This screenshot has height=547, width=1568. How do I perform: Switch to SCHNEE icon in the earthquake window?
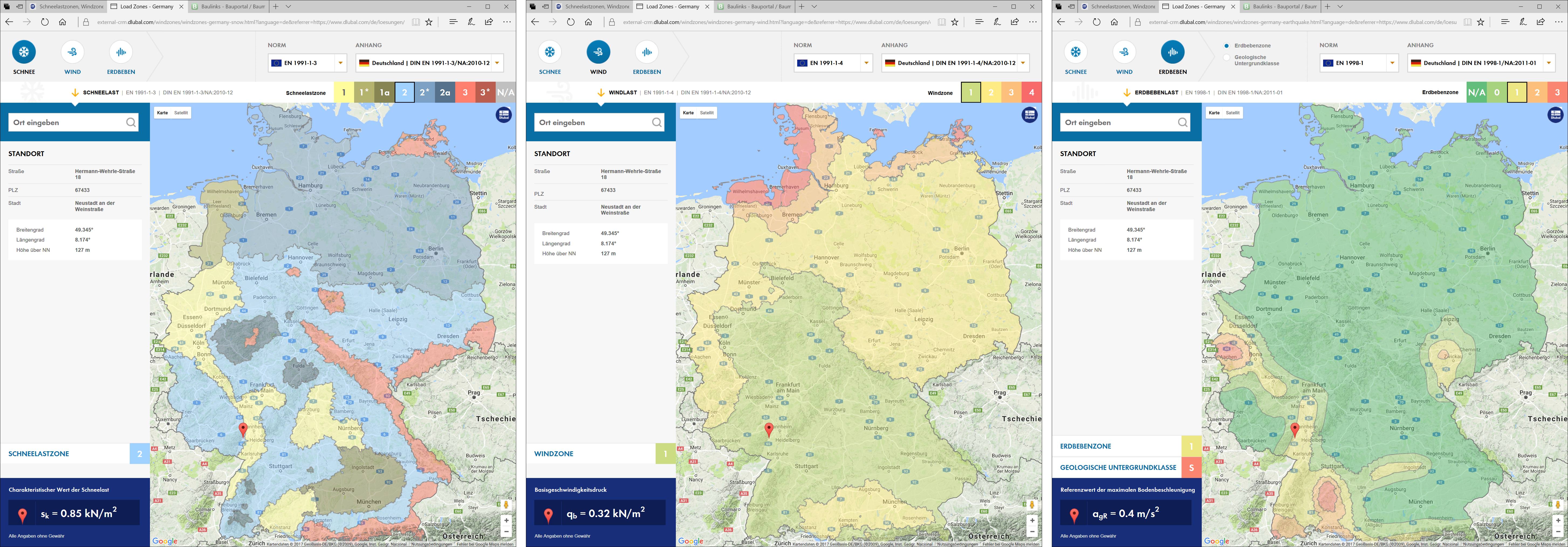point(1076,52)
